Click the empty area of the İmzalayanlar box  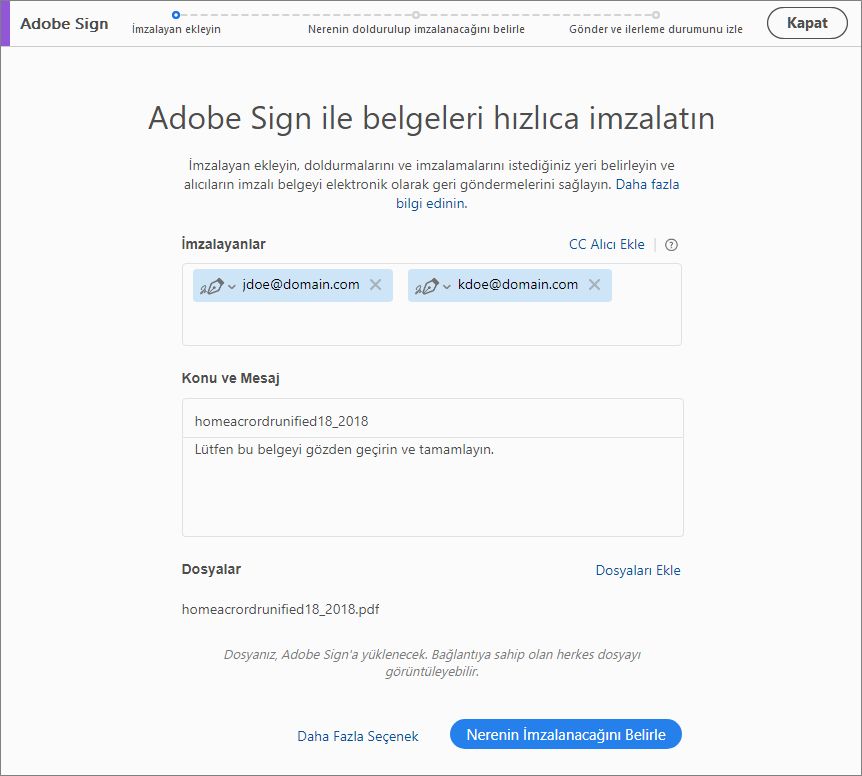(432, 325)
